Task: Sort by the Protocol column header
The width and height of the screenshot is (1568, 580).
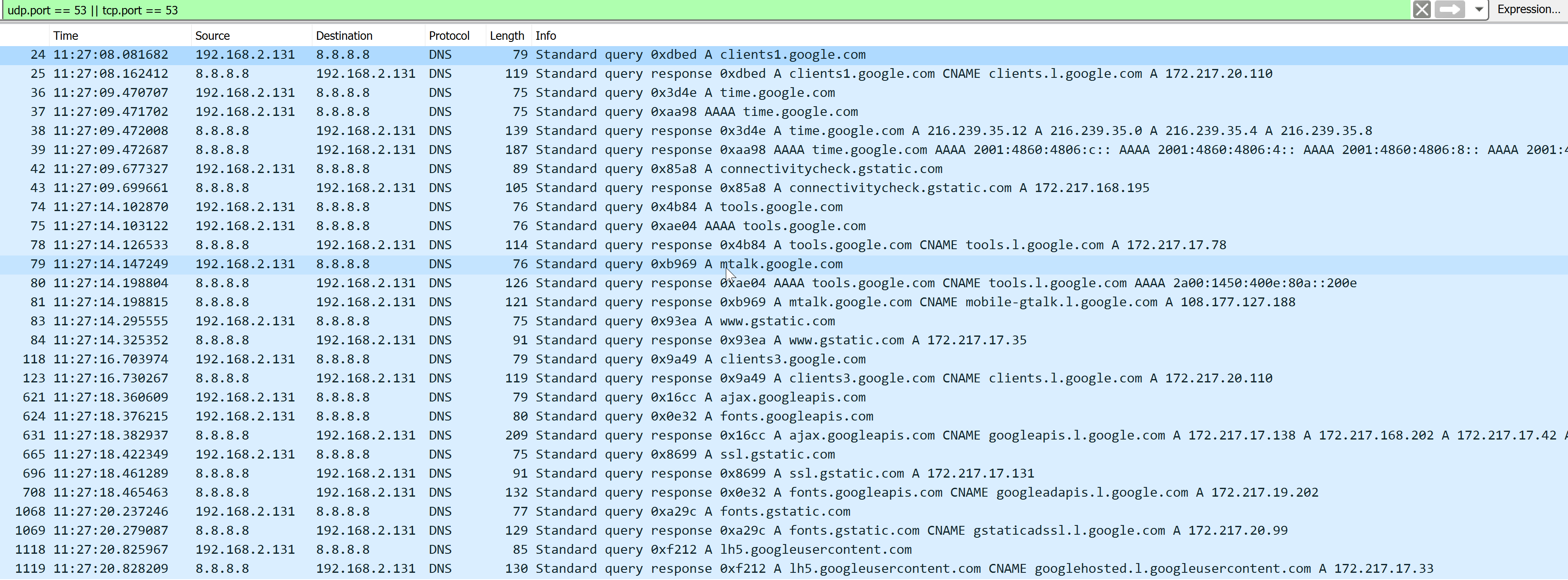Action: 449,36
